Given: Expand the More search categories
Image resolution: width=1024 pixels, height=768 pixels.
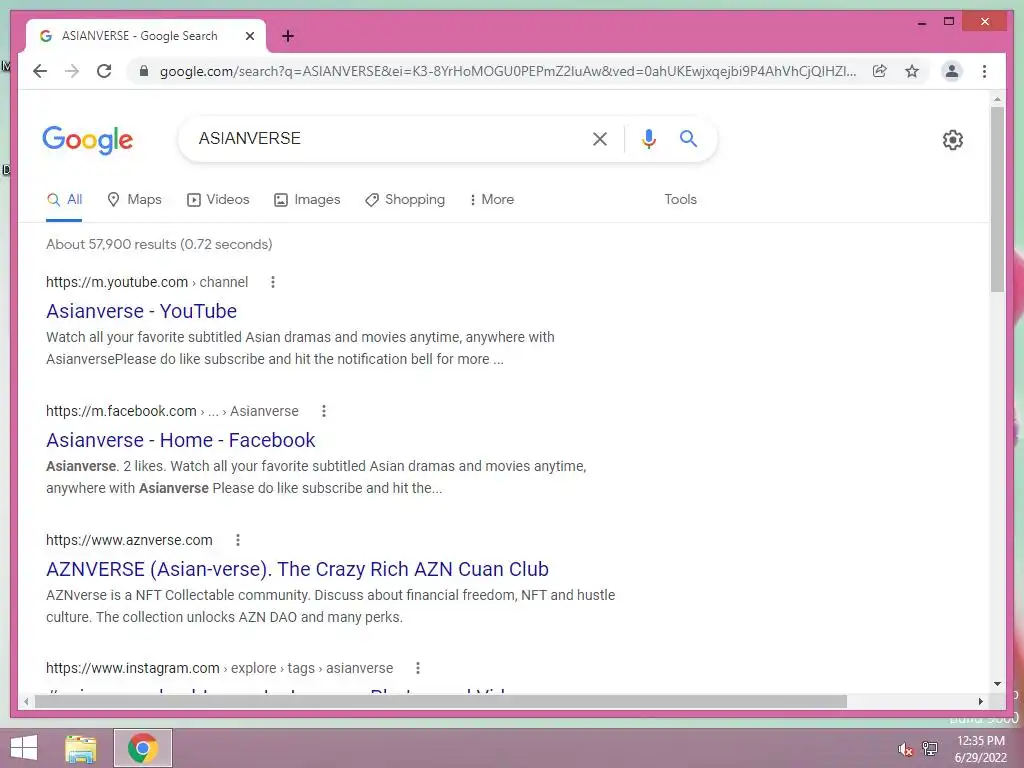Looking at the screenshot, I should tap(492, 200).
